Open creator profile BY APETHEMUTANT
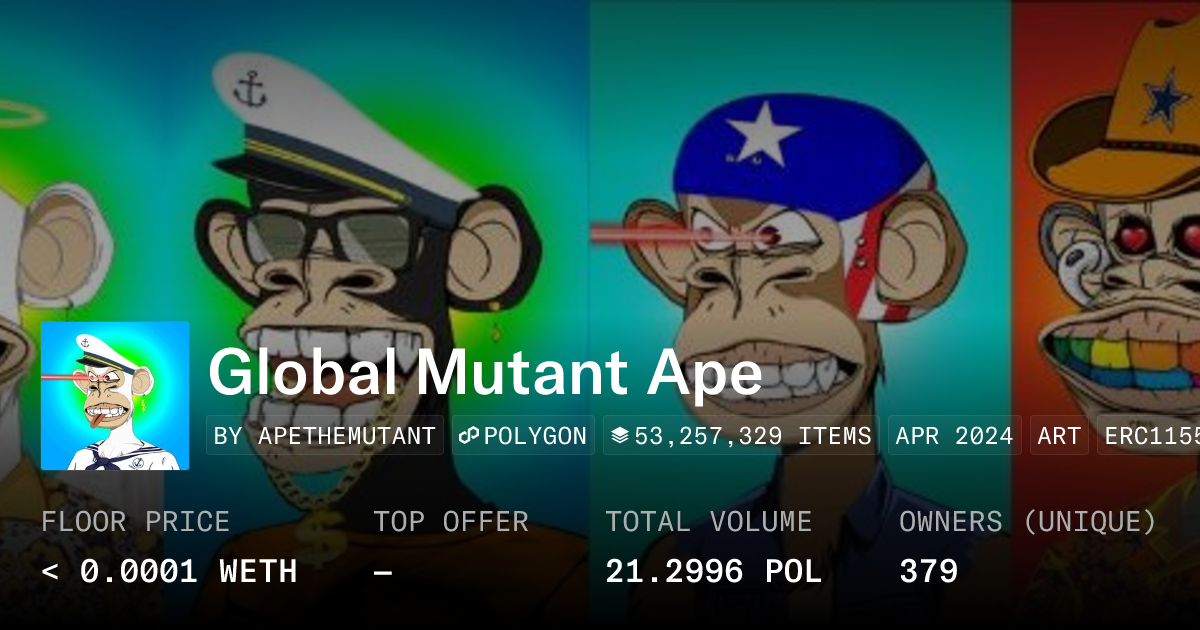1200x630 pixels. pyautogui.click(x=325, y=436)
